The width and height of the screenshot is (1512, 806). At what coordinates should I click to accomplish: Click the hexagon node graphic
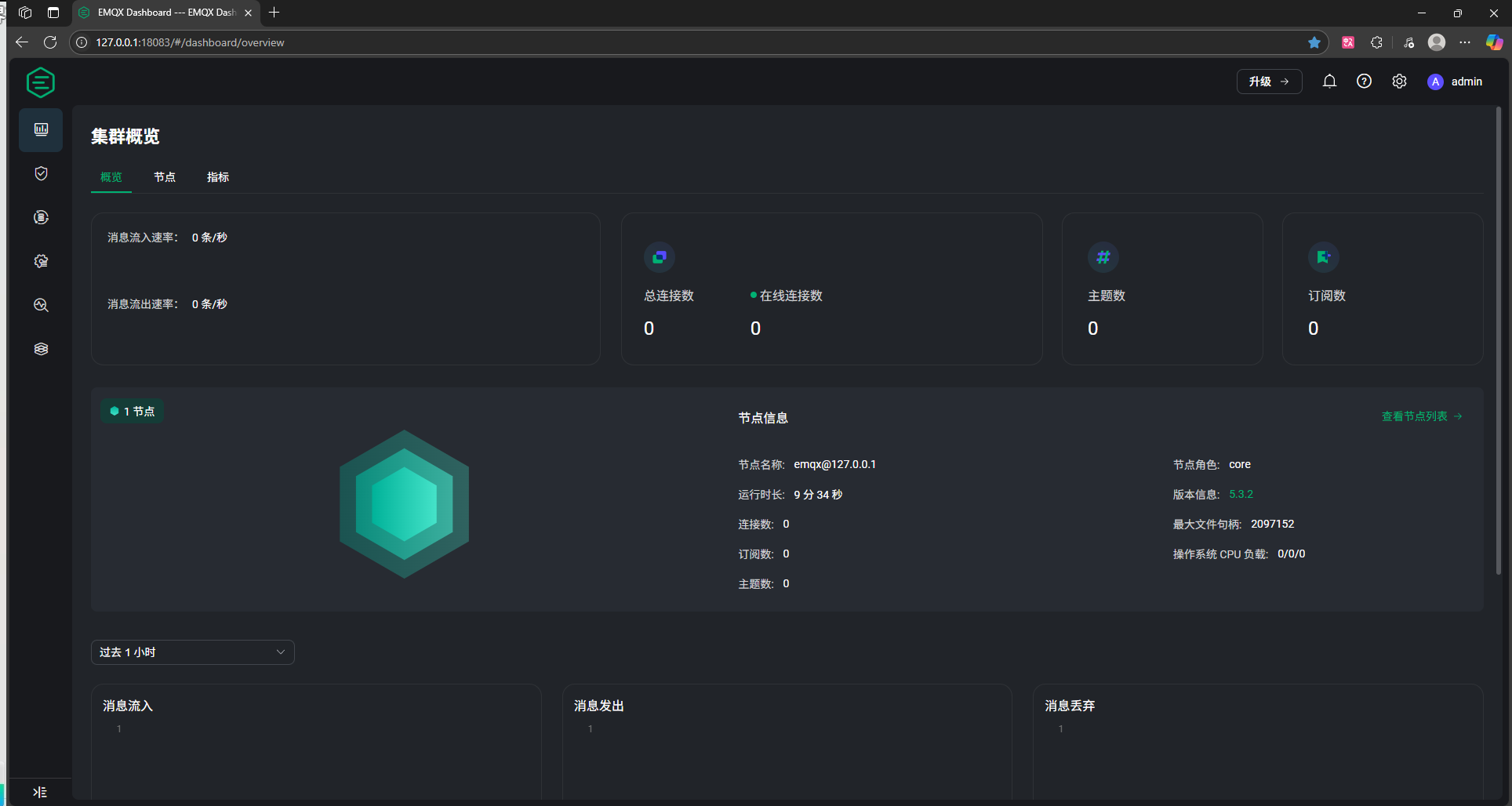[x=404, y=504]
